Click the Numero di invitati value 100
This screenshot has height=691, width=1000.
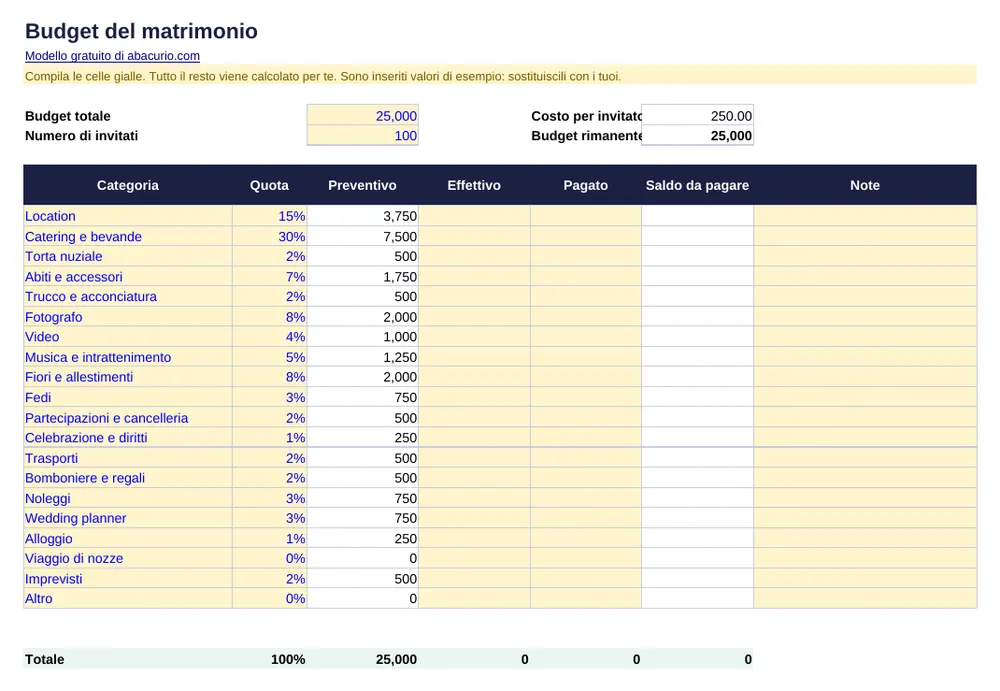pyautogui.click(x=362, y=135)
